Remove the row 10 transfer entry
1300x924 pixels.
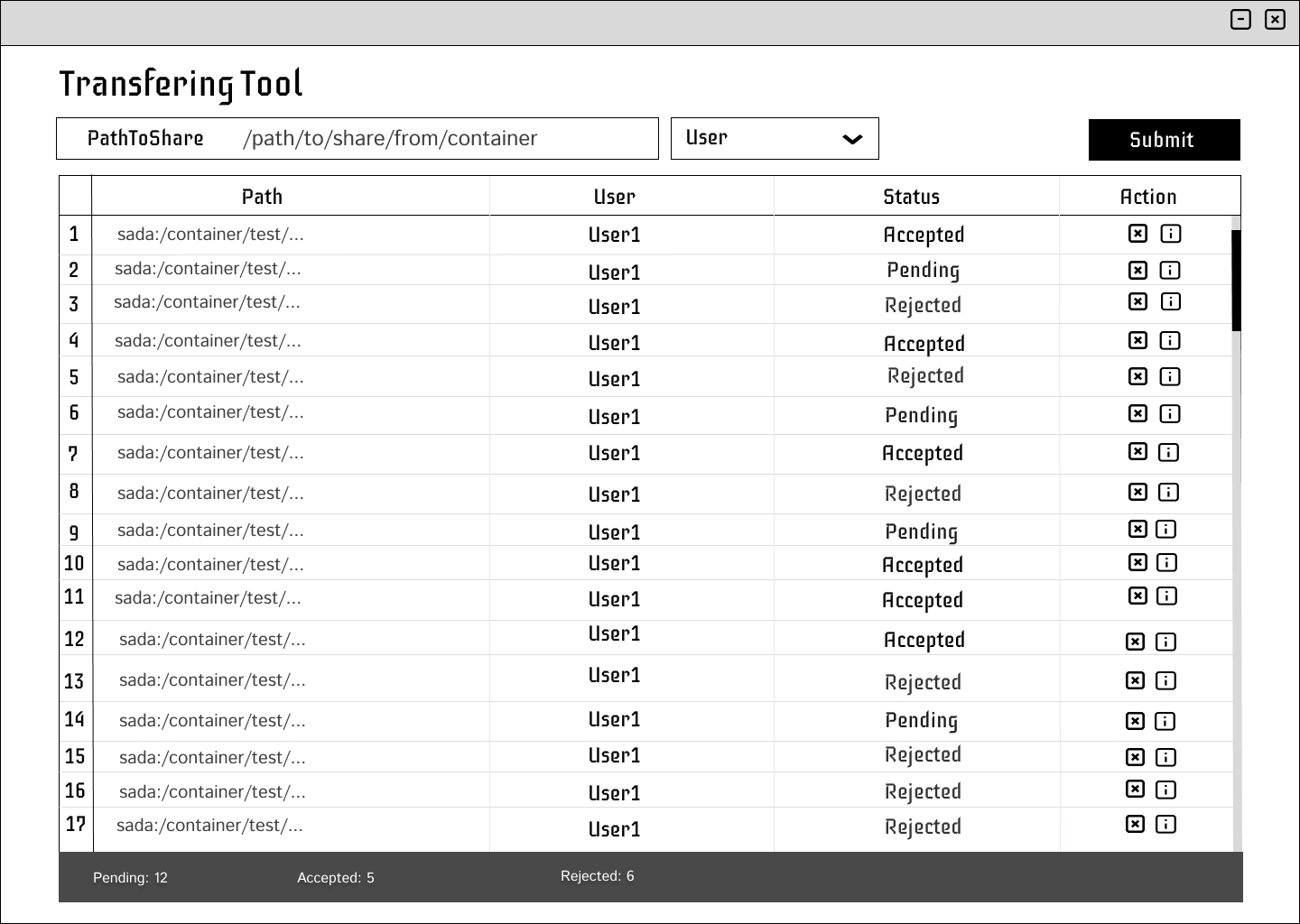point(1137,562)
